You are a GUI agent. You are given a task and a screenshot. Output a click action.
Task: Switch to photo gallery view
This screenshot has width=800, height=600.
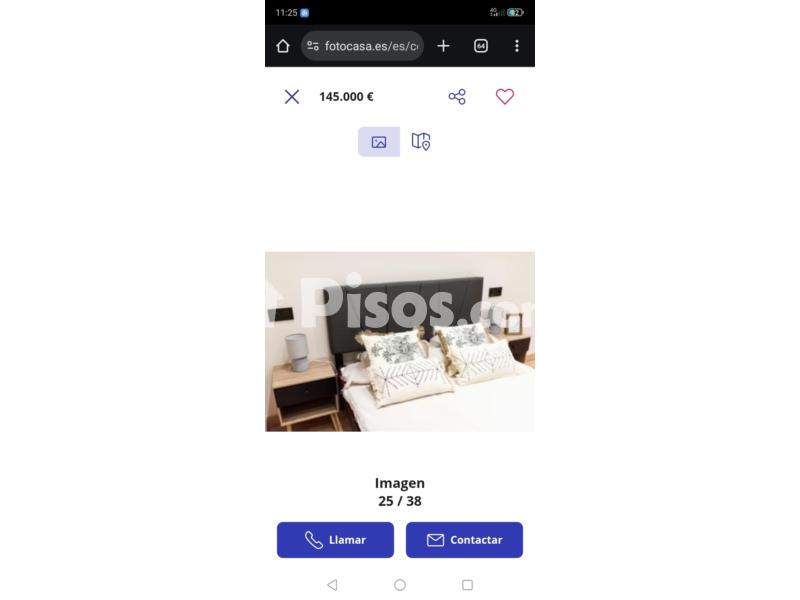379,142
